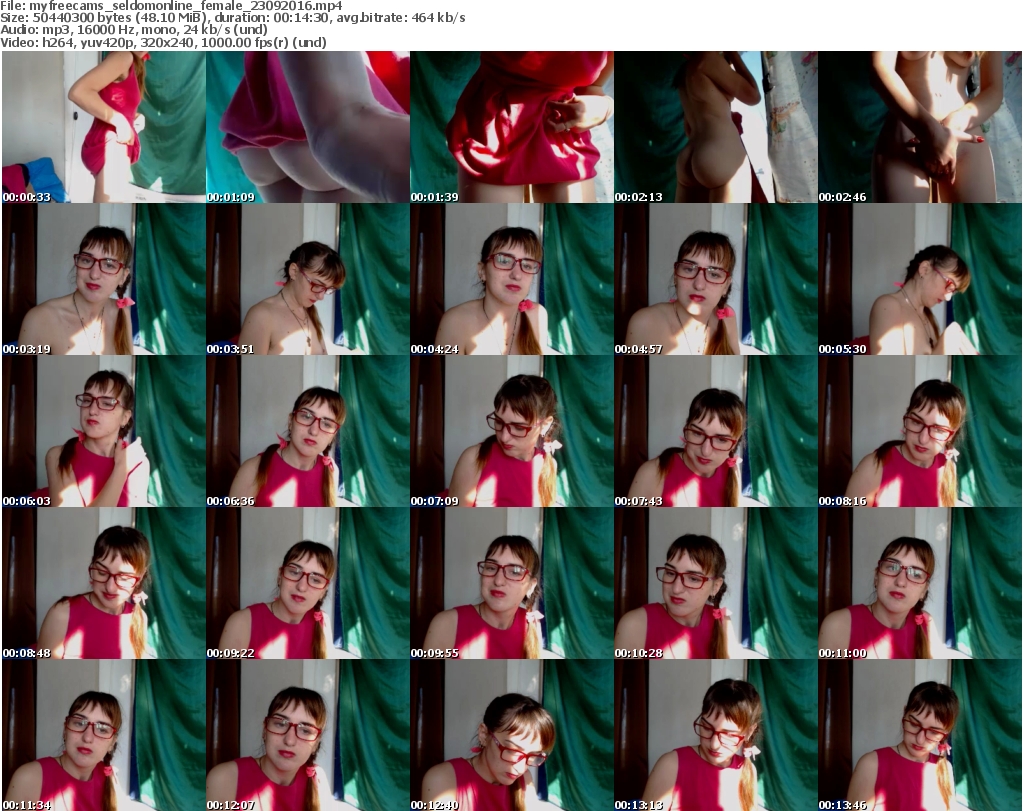Open the frame marked 00:11:34
This screenshot has height=811, width=1024.
point(103,735)
